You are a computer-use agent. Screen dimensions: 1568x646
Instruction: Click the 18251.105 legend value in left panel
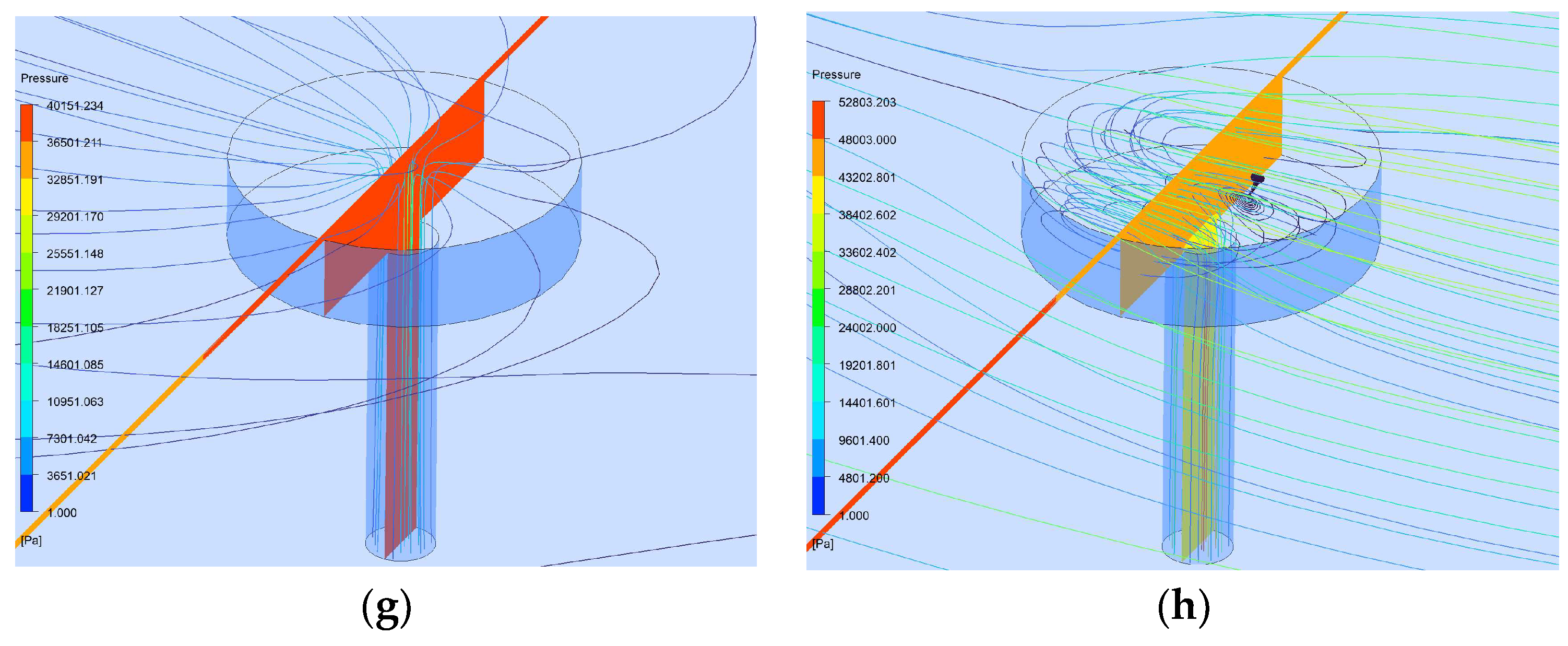click(75, 328)
